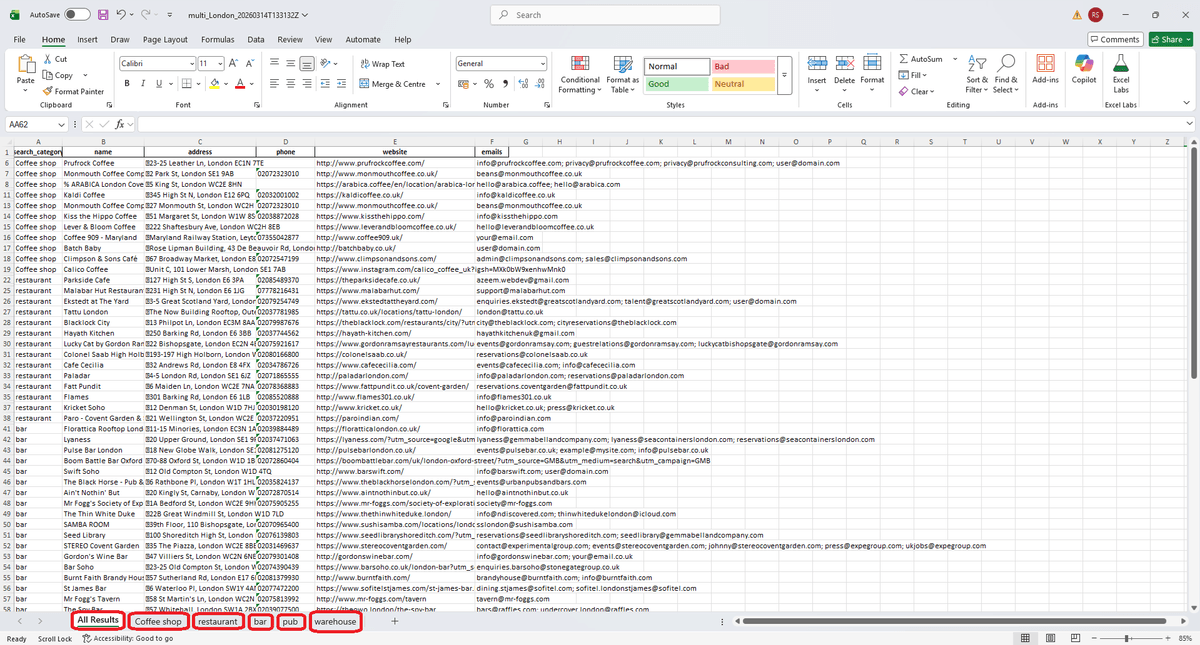The image size is (1200, 645).
Task: Toggle the AutoSave switch
Action: 77,15
